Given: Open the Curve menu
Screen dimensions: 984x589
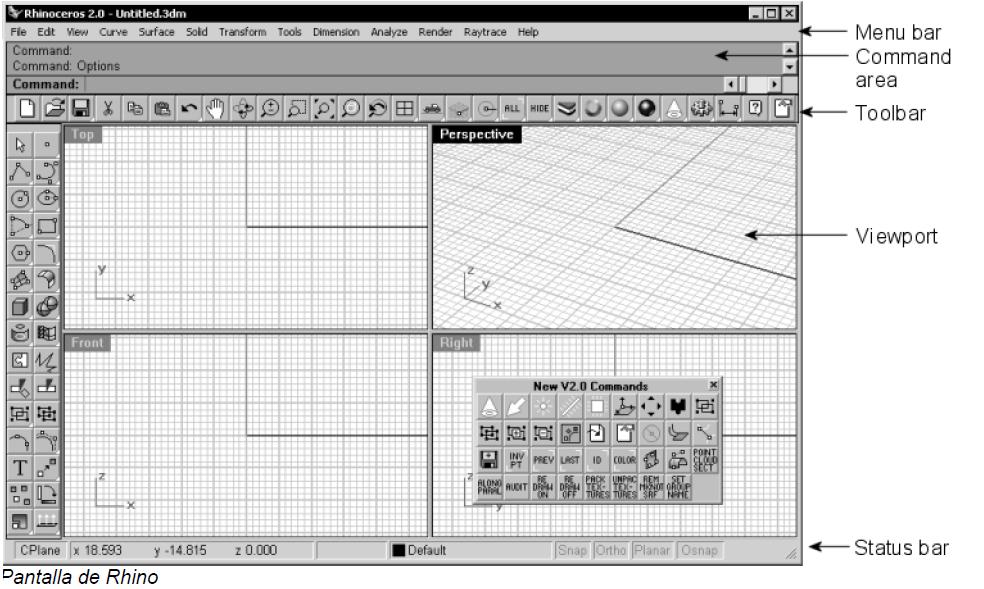Looking at the screenshot, I should click(x=113, y=32).
